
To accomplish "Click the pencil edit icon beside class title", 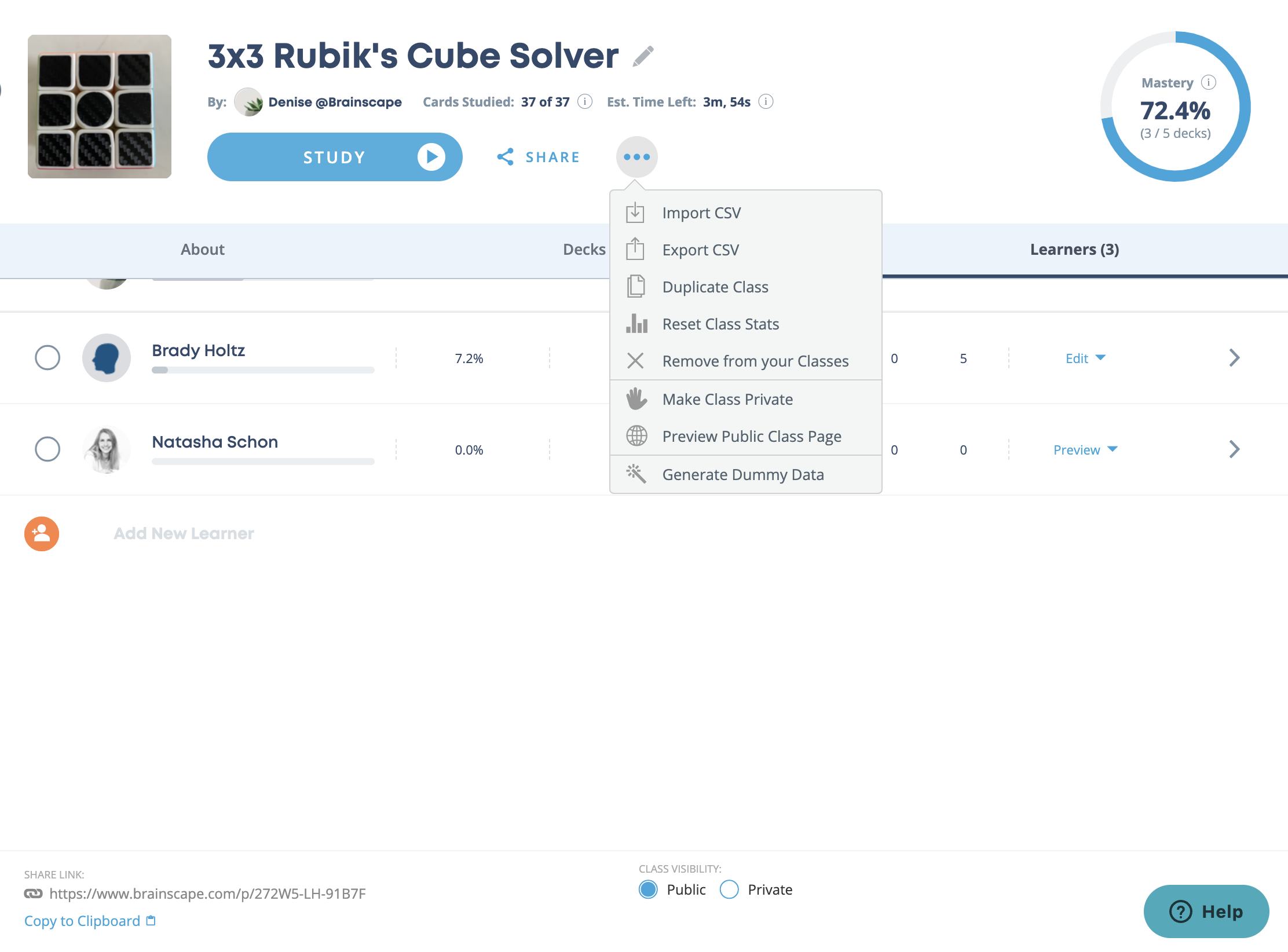I will pyautogui.click(x=643, y=56).
